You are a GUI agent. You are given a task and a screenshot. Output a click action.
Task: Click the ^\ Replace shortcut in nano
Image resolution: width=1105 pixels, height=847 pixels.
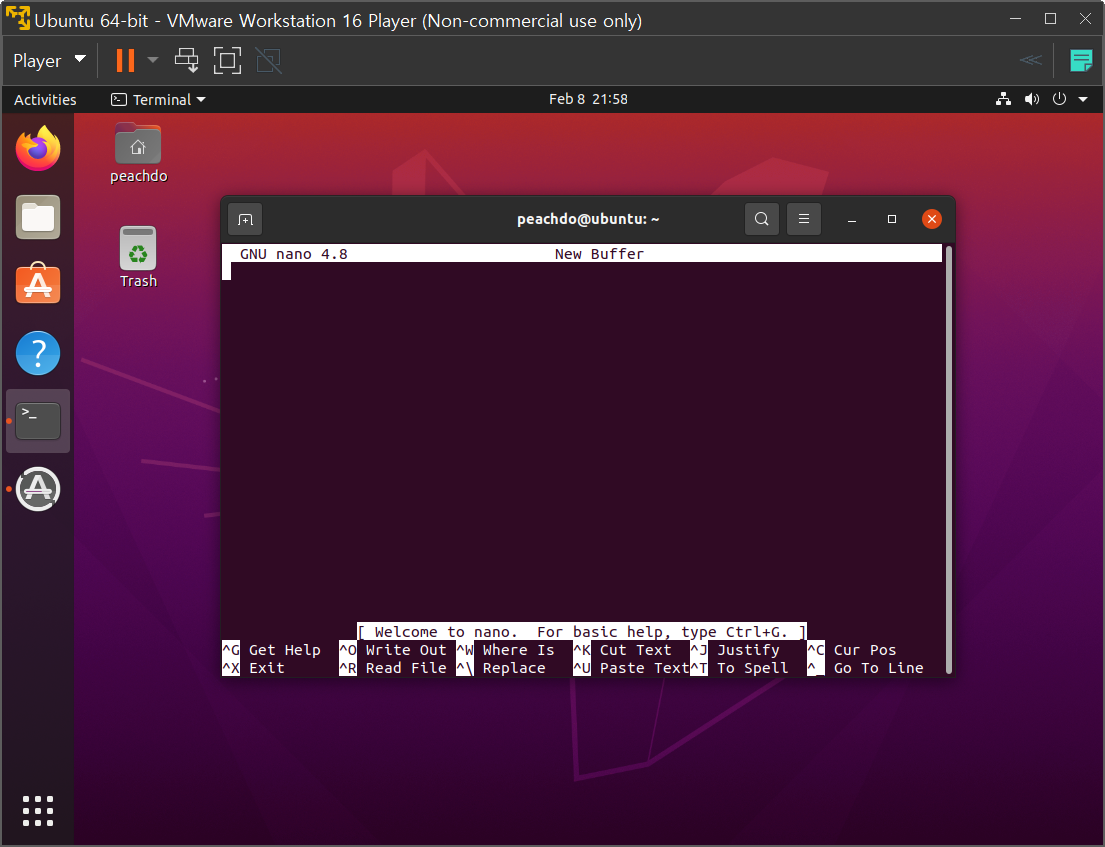(501, 668)
